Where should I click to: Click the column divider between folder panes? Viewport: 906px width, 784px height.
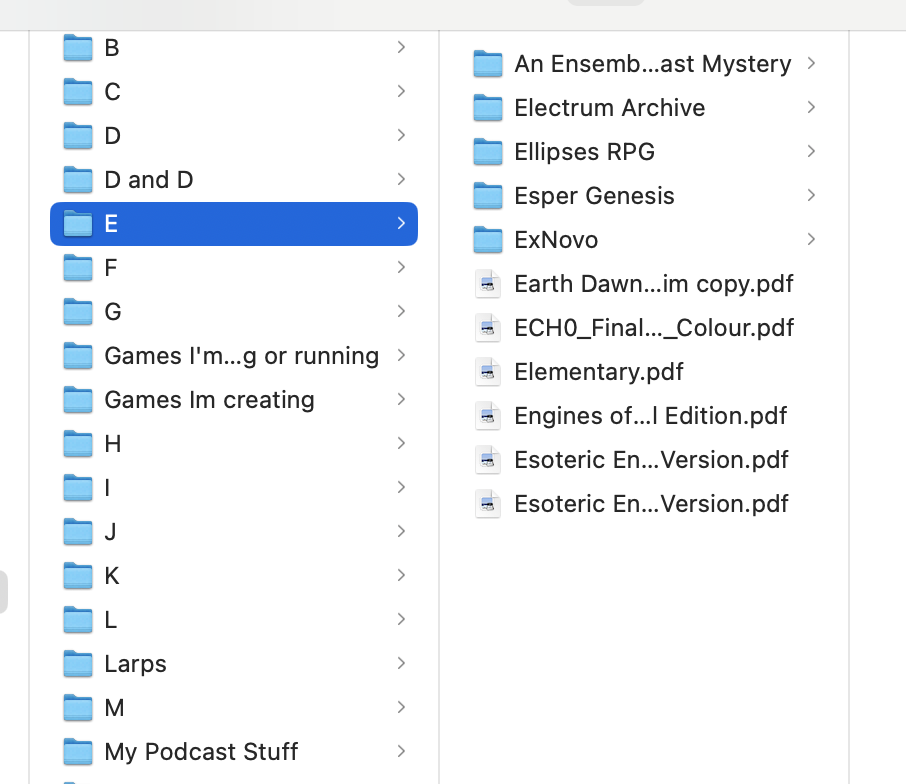click(x=439, y=400)
